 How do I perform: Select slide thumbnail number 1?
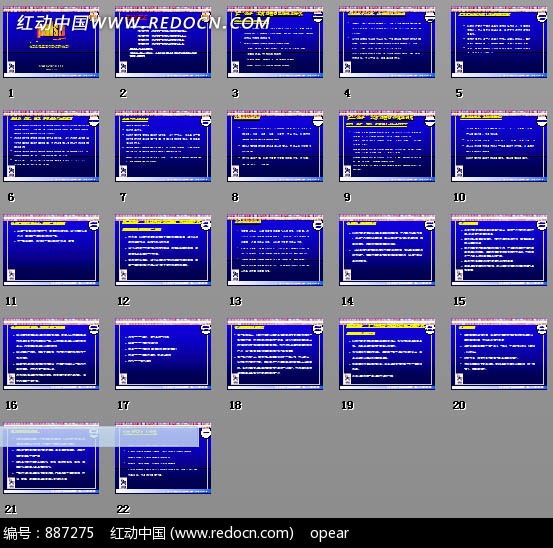(x=51, y=42)
